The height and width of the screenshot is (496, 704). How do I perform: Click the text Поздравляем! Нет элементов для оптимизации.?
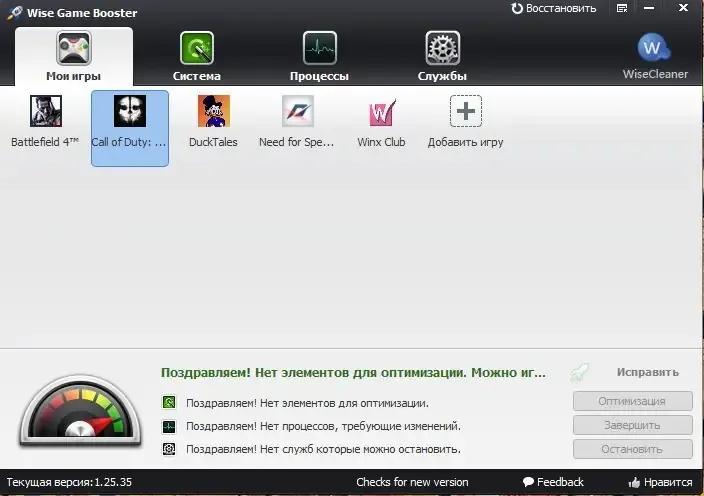point(307,403)
